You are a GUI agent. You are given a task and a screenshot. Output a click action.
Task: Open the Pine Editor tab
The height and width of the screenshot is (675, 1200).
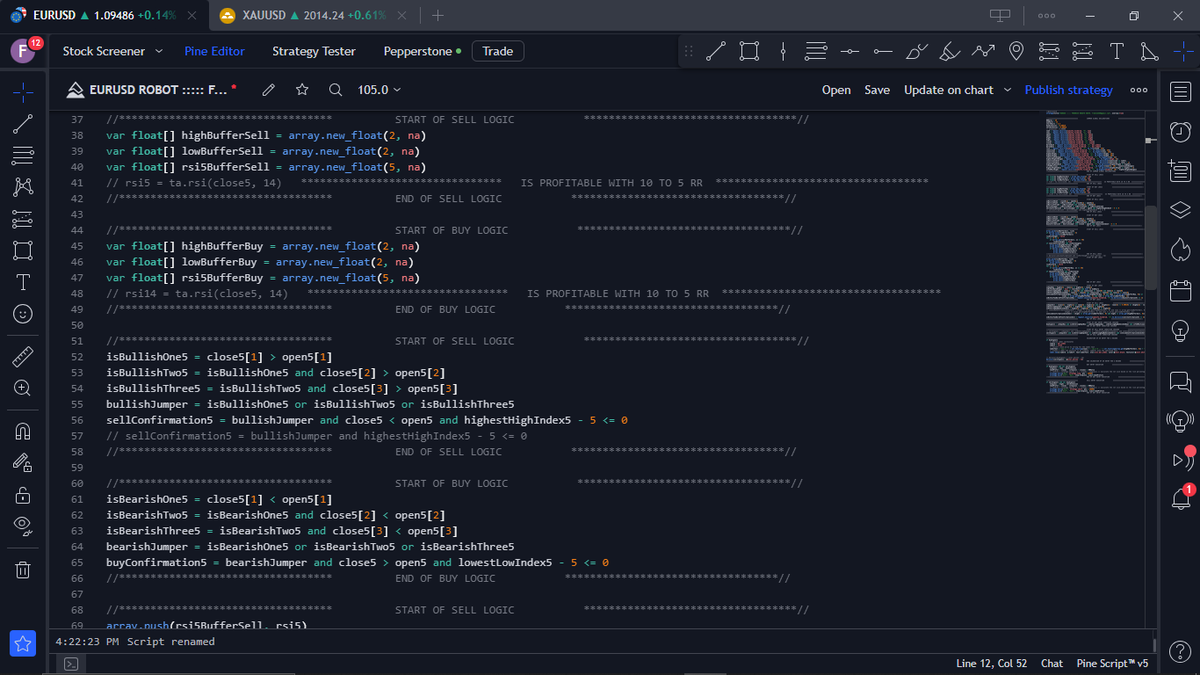tap(214, 51)
